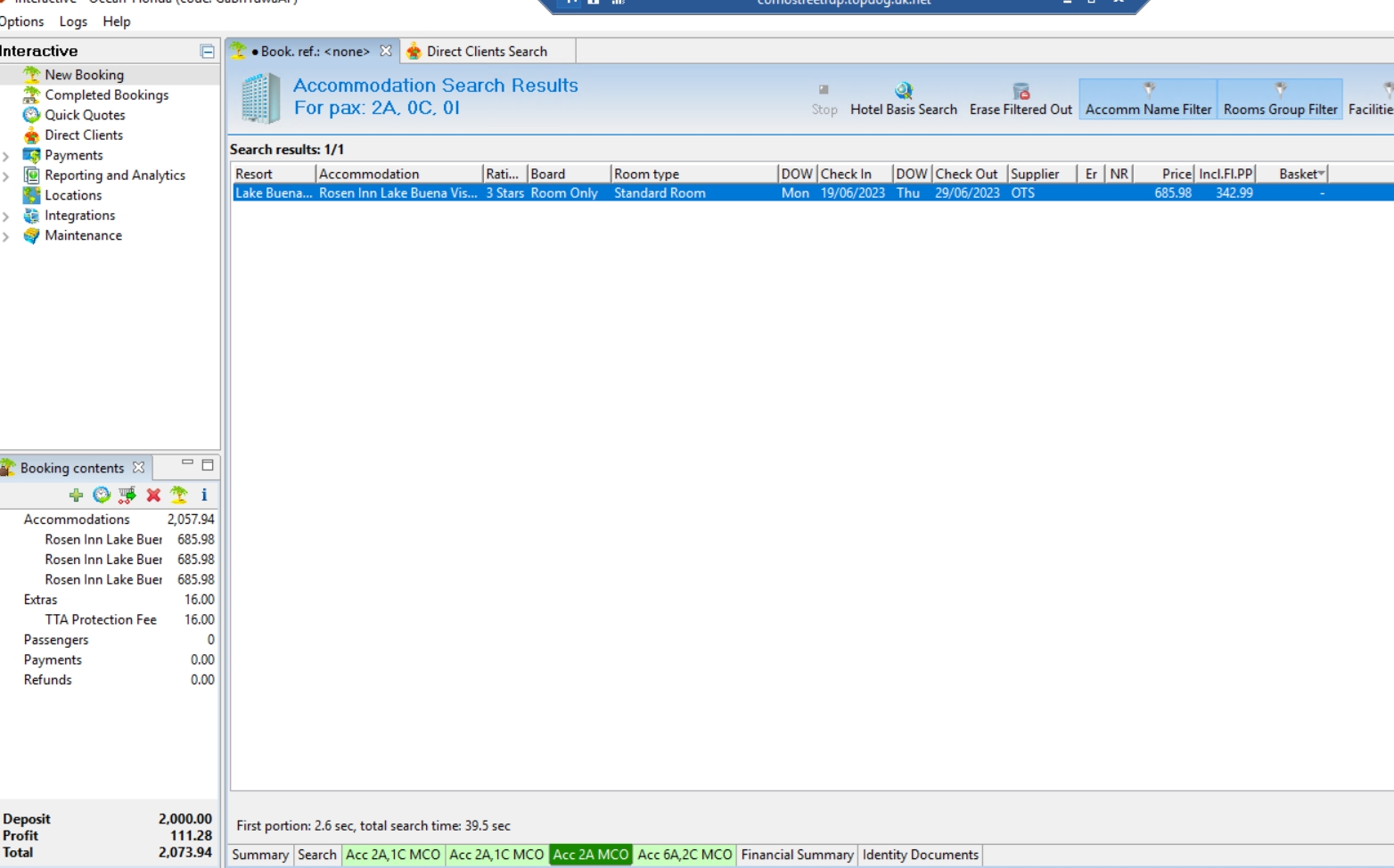
Task: Select the Locations label in the sidebar
Action: coord(73,195)
